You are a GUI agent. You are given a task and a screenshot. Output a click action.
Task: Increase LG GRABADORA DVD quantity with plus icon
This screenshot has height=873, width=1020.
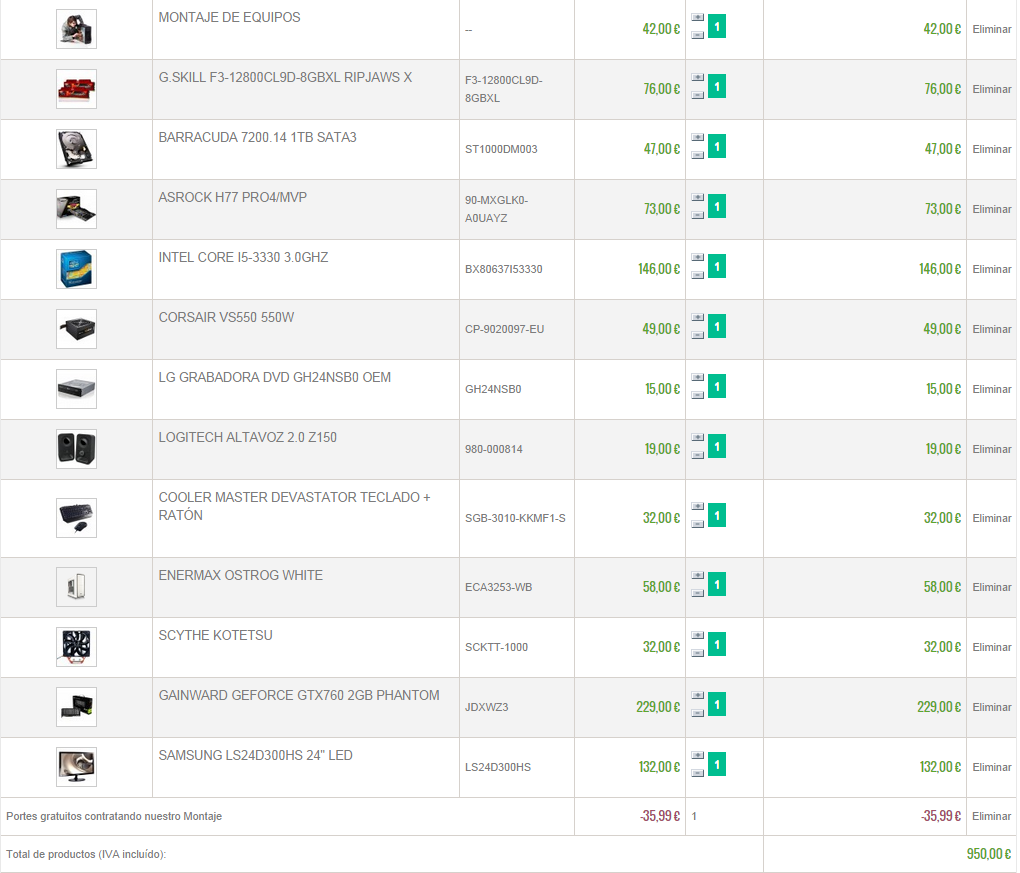tap(697, 377)
